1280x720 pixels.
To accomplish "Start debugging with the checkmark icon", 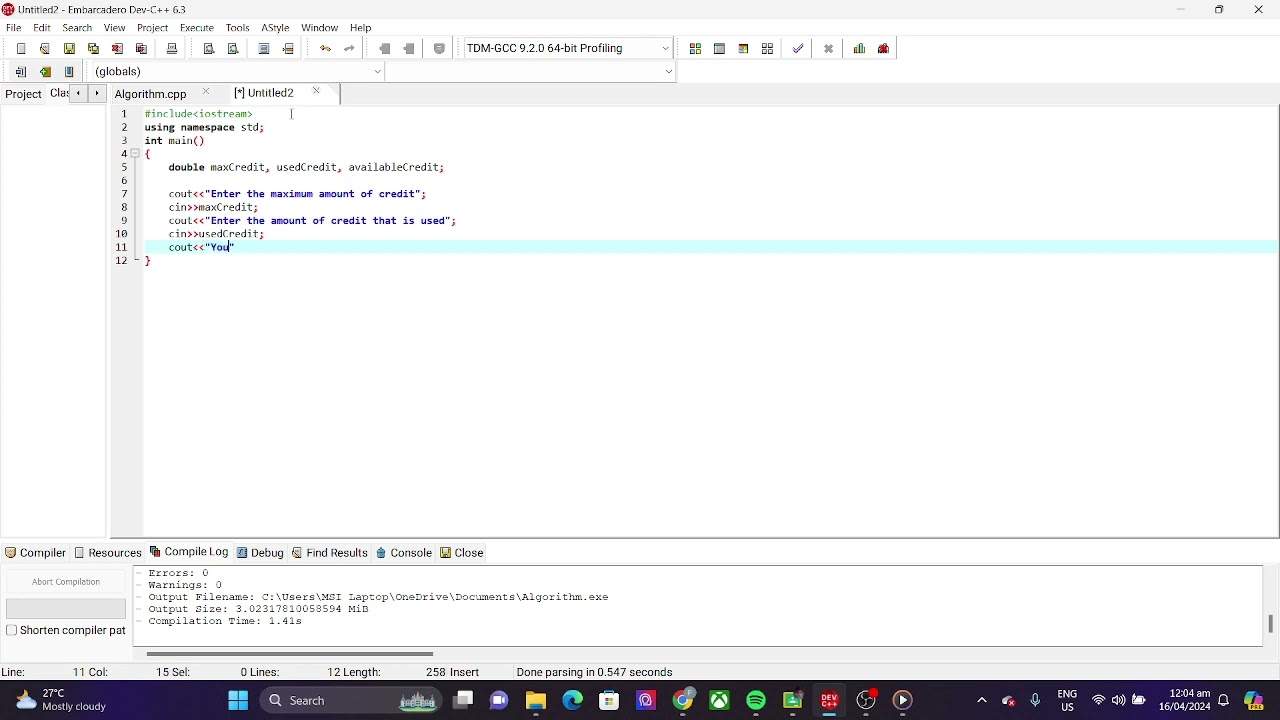I will [x=798, y=48].
